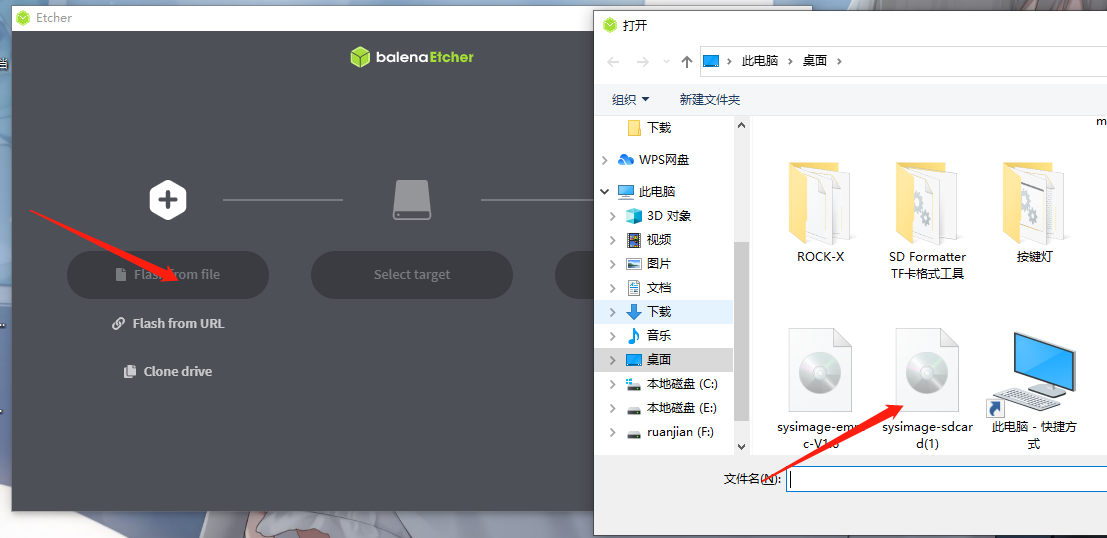
Task: Click the plus hexagon source icon in Etcher
Action: (x=167, y=200)
